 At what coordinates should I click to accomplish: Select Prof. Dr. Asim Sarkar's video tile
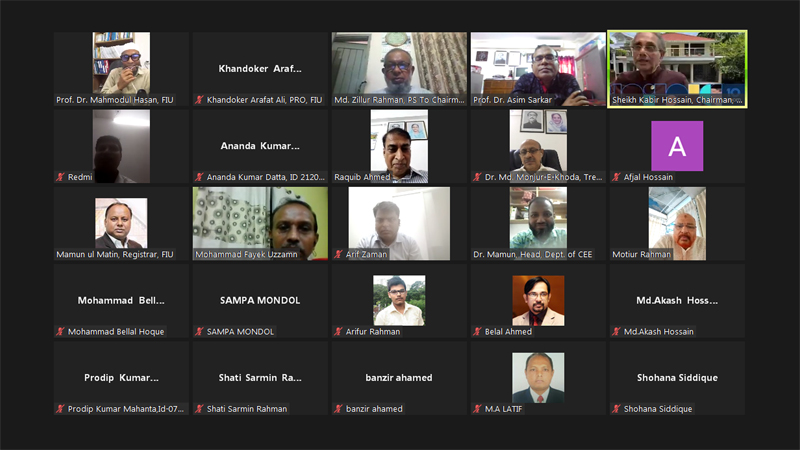pos(538,69)
